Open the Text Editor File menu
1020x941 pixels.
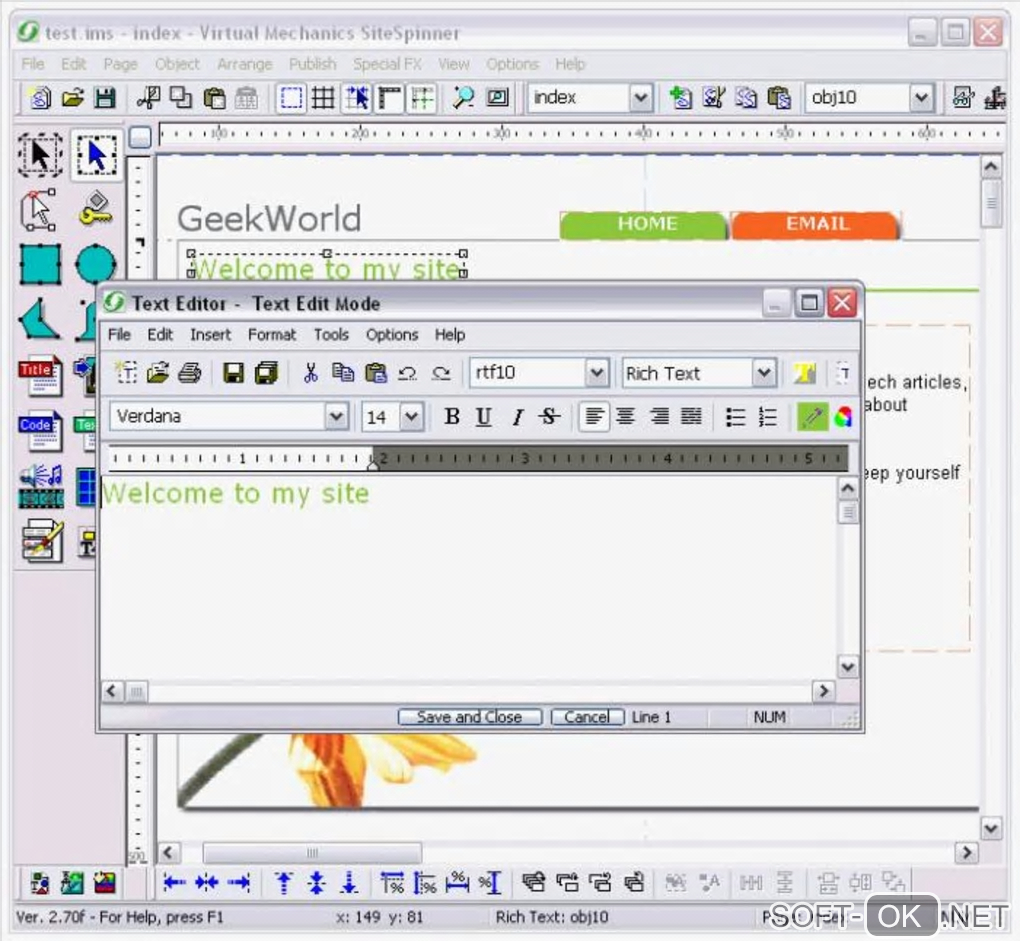click(x=119, y=334)
